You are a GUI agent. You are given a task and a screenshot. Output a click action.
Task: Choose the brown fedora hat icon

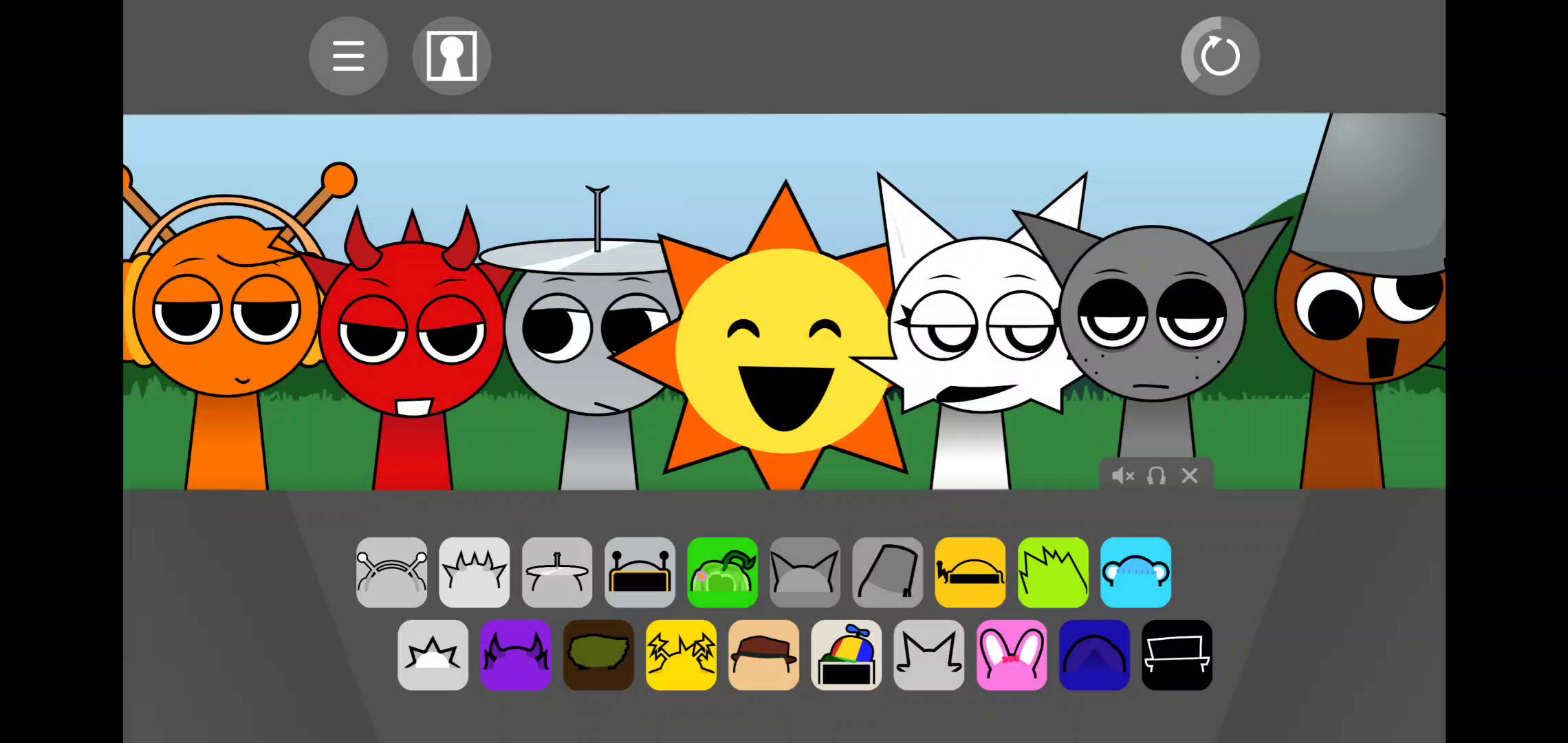[x=763, y=655]
